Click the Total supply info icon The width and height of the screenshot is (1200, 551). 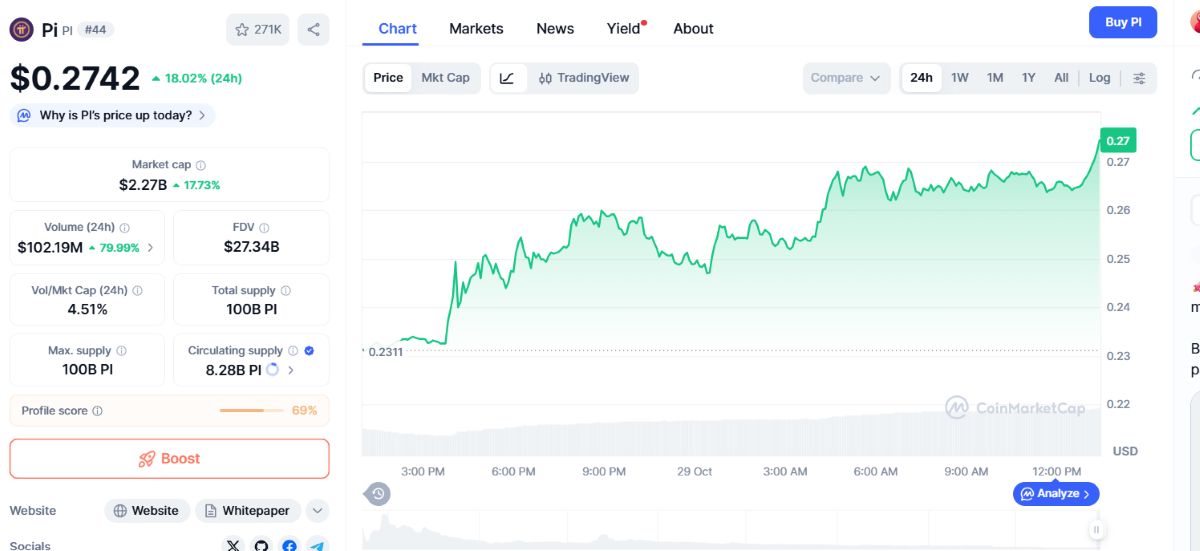(x=285, y=291)
